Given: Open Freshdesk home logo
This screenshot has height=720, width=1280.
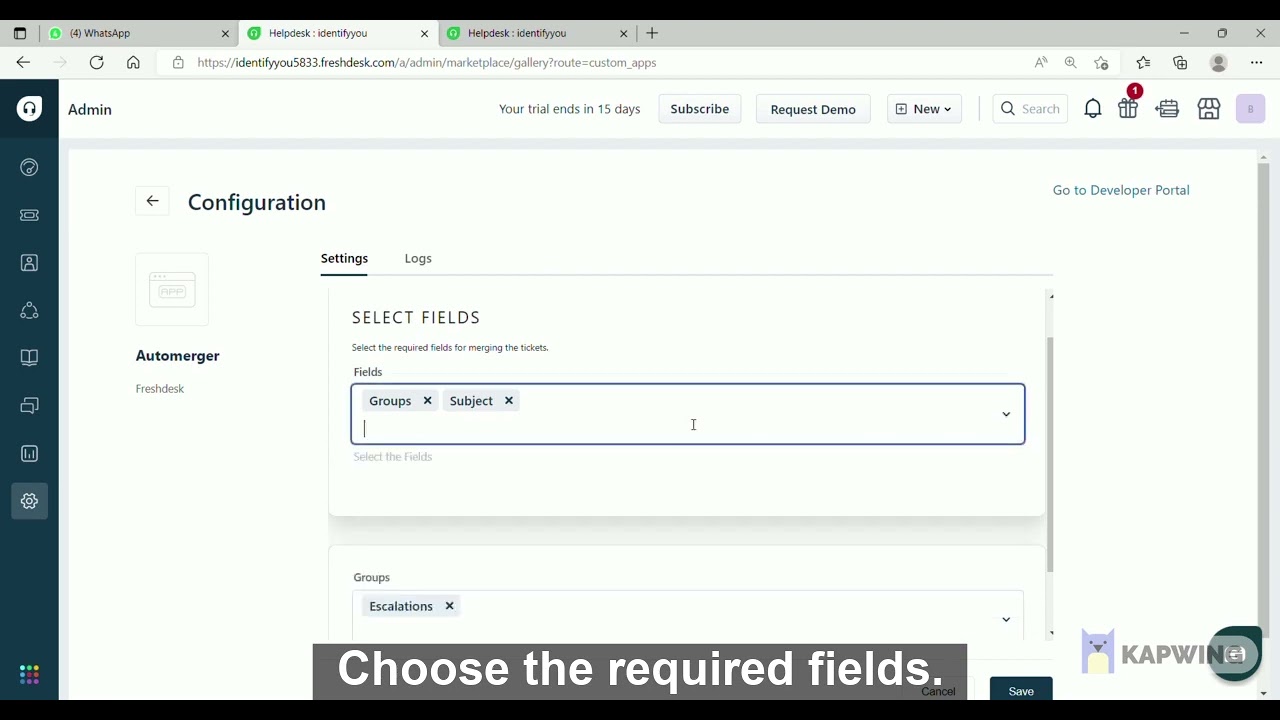Looking at the screenshot, I should [x=29, y=108].
